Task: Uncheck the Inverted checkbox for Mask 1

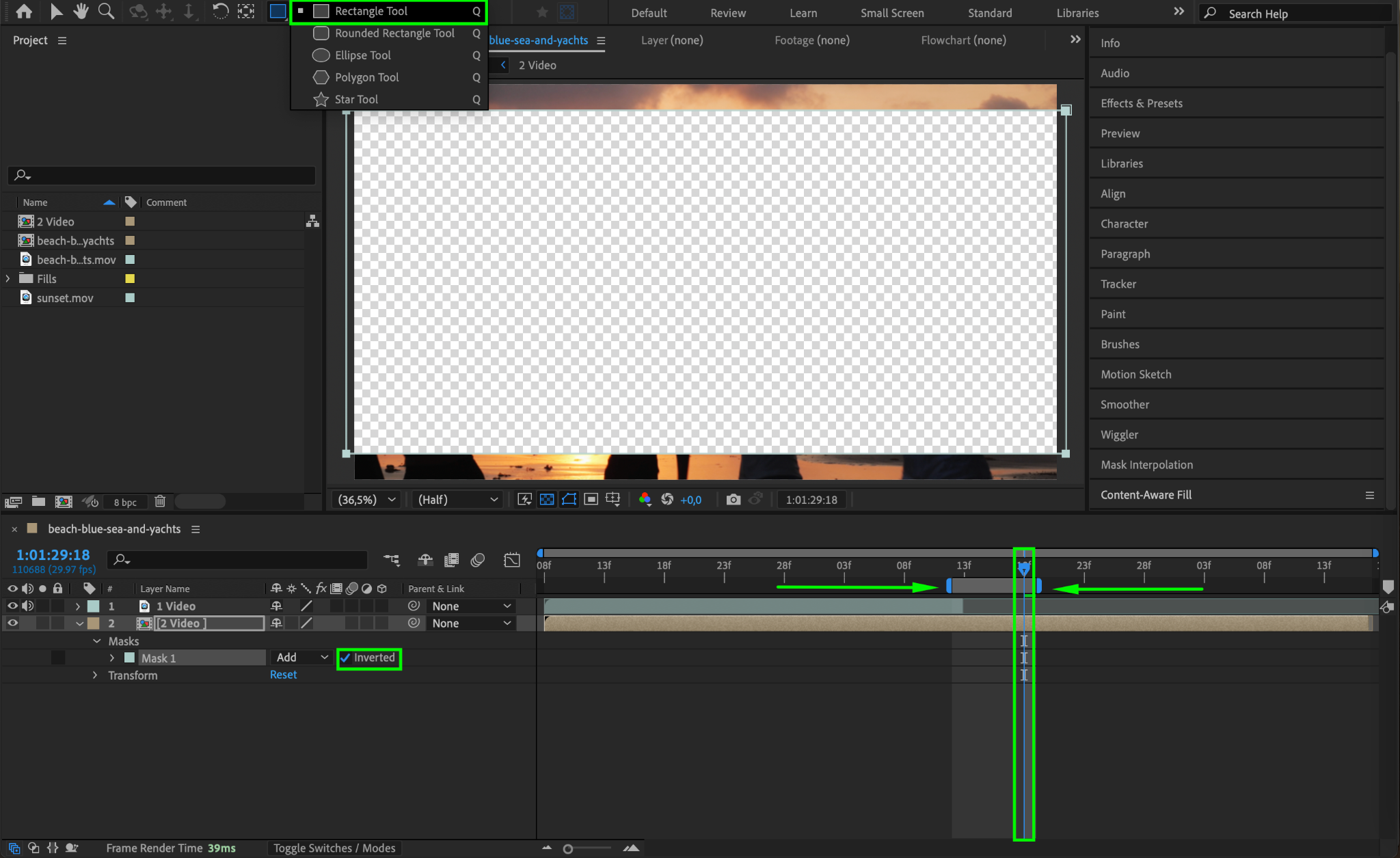Action: [346, 658]
